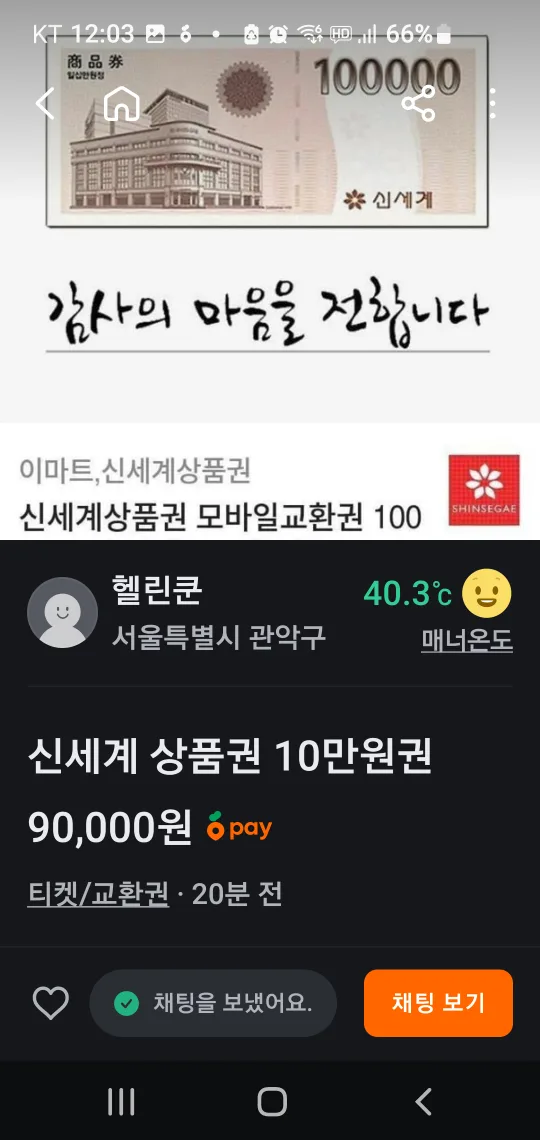Tap the Android home navigation button
The image size is (540, 1140).
click(x=272, y=1101)
